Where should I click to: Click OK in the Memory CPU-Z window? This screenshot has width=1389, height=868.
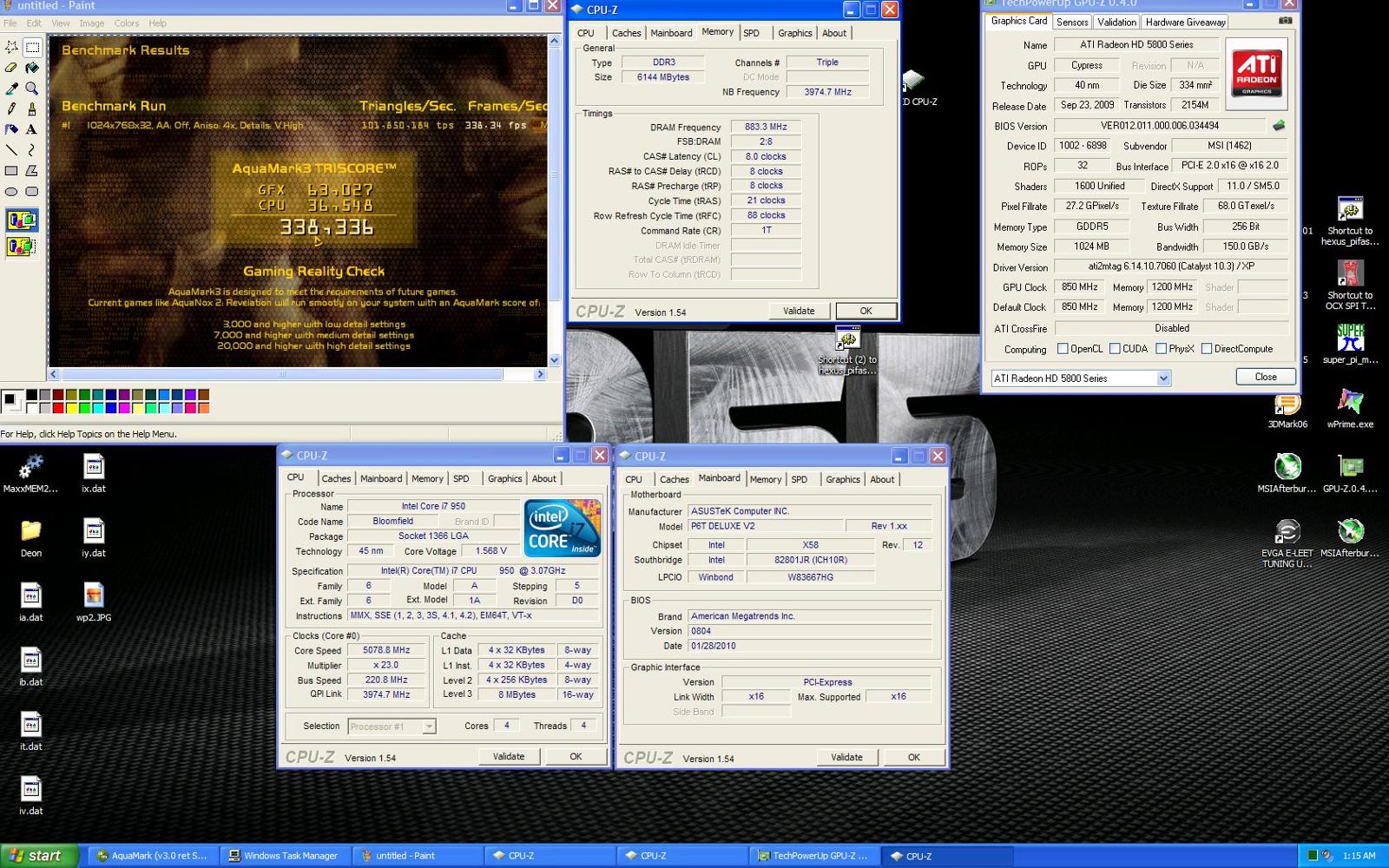pyautogui.click(x=866, y=311)
